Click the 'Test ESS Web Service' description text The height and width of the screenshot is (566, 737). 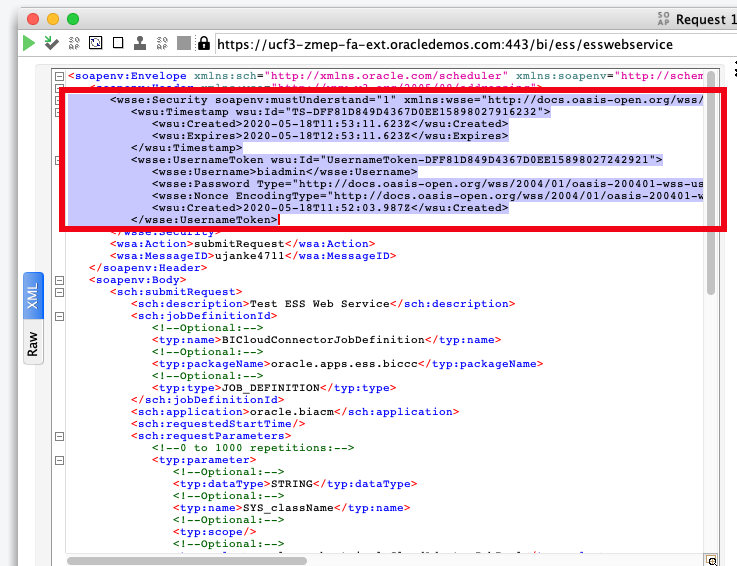[x=319, y=304]
